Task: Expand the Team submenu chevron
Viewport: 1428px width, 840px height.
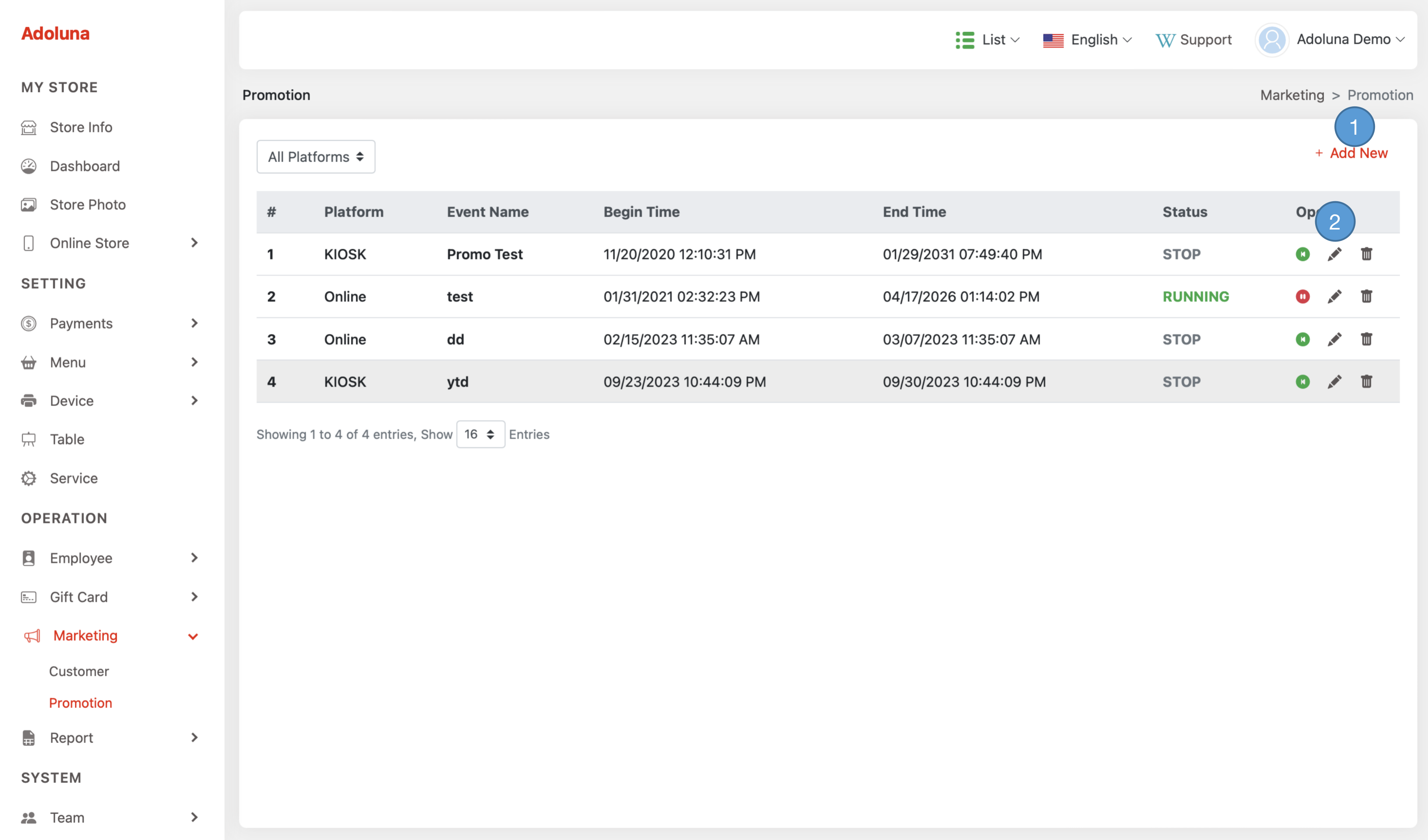Action: point(195,817)
